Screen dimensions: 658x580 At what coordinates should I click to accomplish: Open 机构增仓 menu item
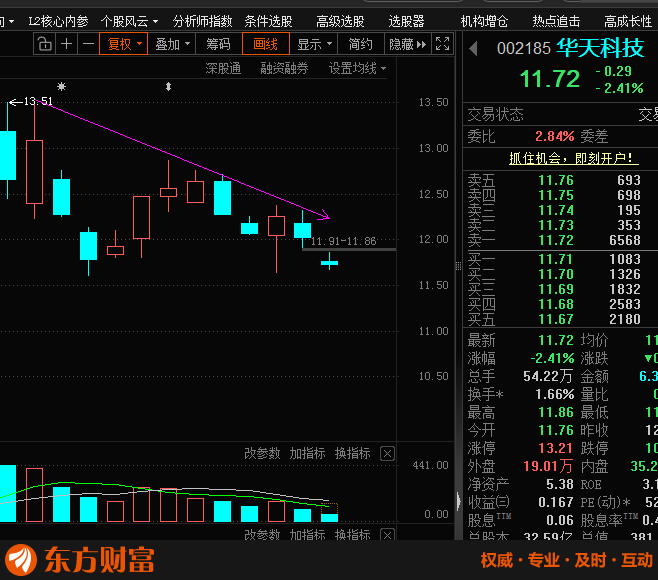484,21
